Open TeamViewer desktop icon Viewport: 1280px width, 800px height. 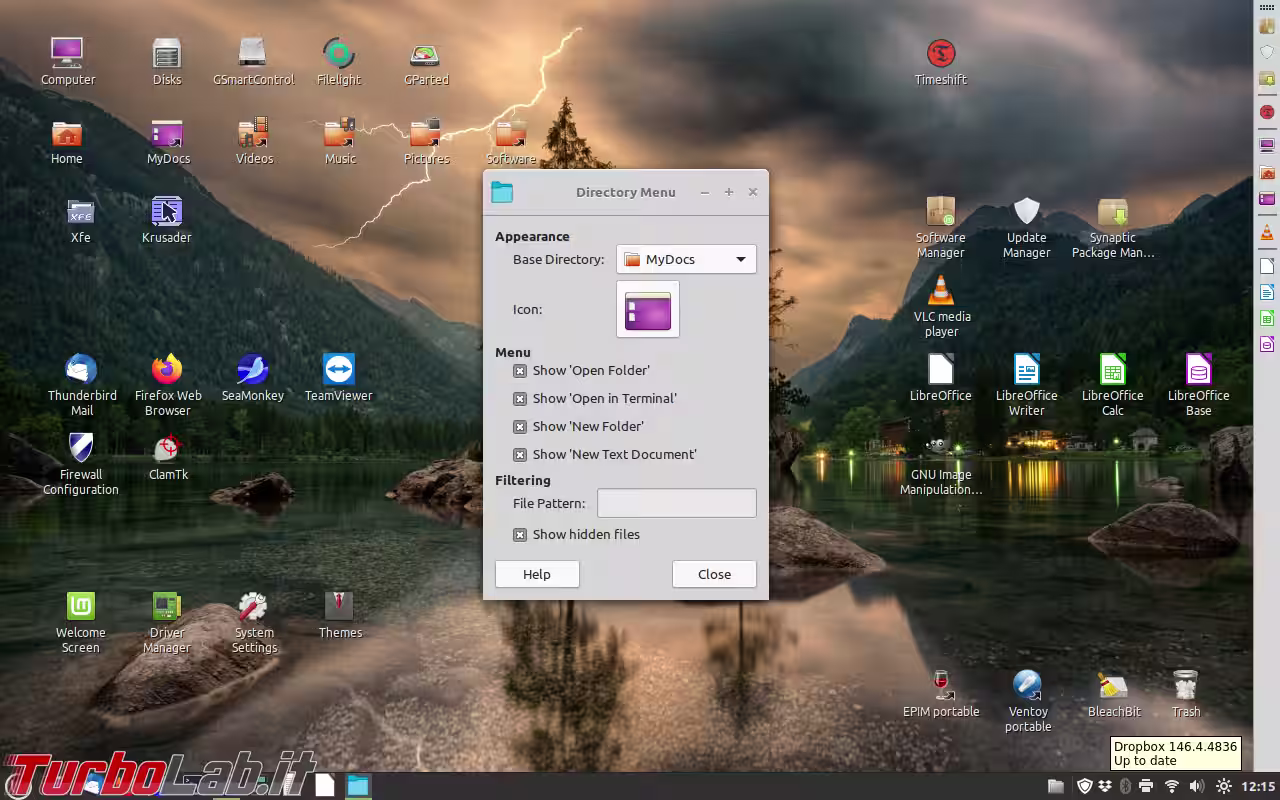(x=339, y=378)
